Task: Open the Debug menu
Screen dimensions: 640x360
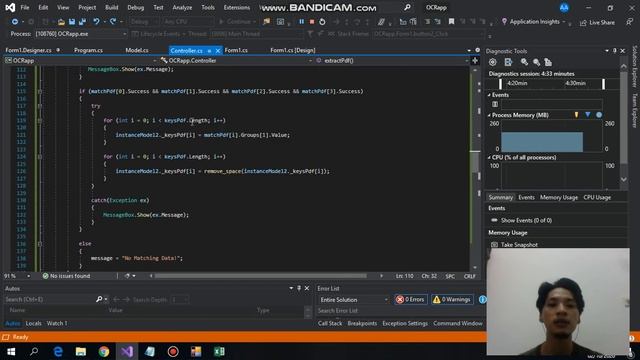Action: coord(136,7)
